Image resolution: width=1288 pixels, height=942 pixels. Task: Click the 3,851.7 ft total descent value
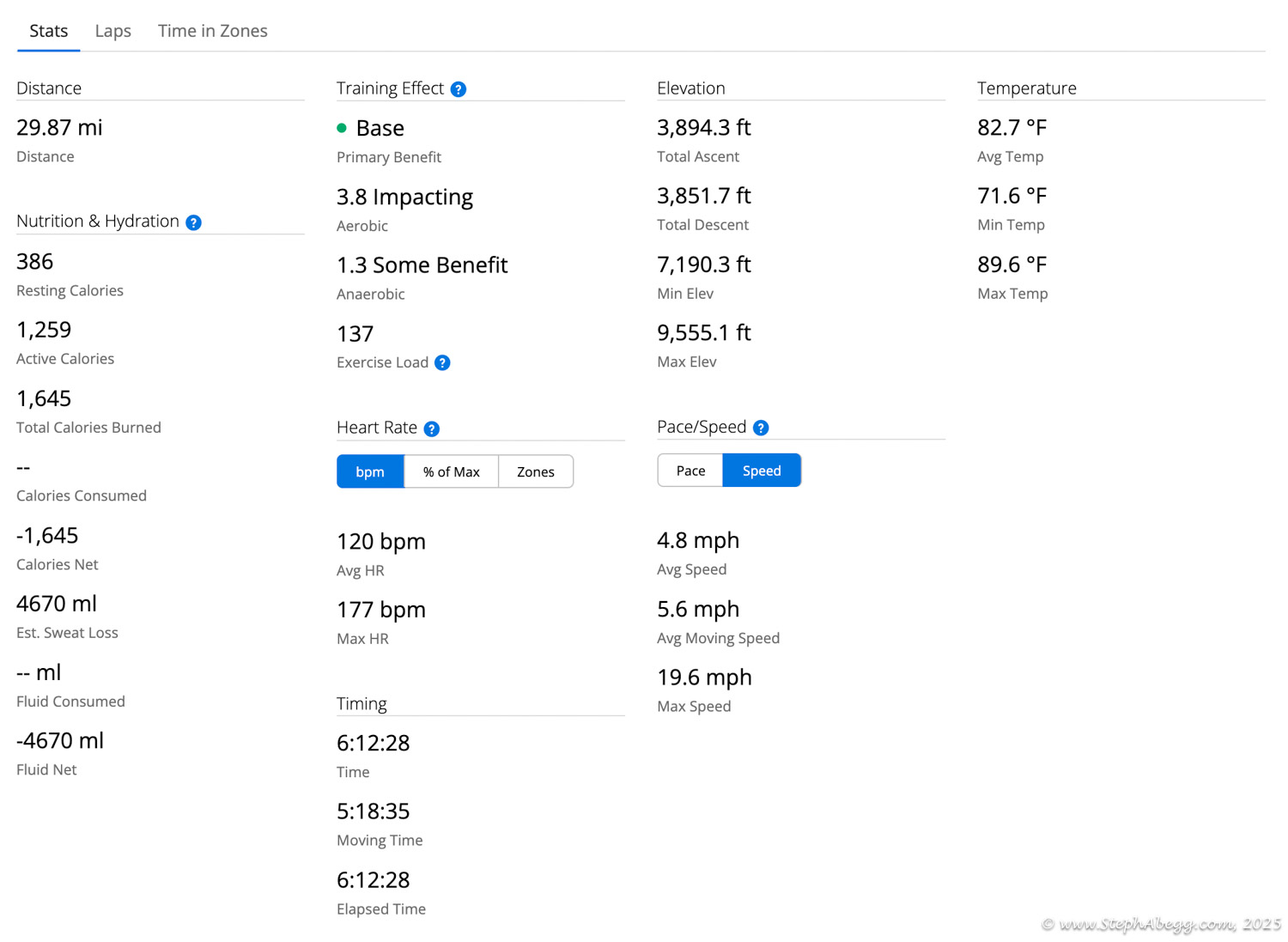click(x=704, y=196)
